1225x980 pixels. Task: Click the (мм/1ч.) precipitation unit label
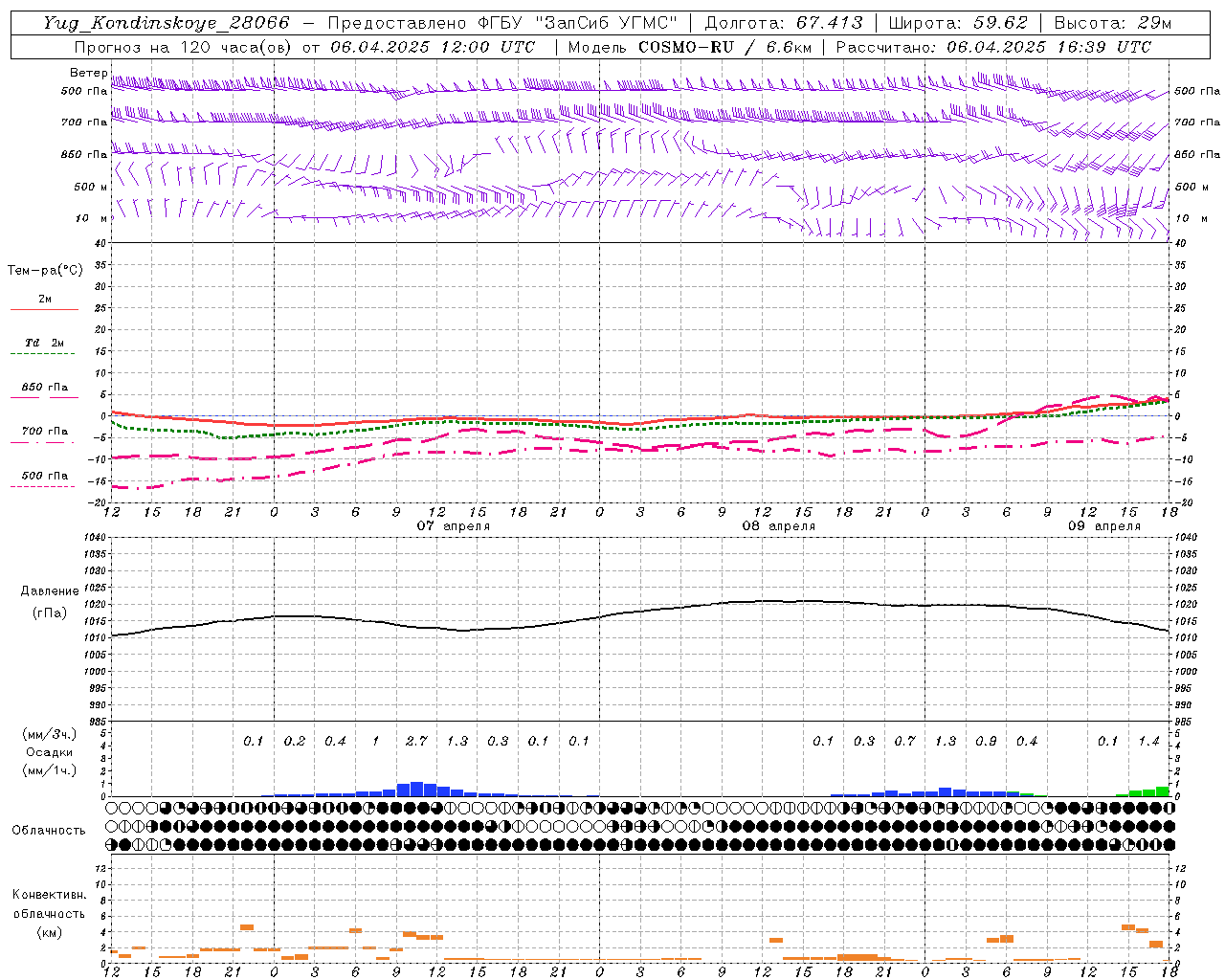coord(50,770)
